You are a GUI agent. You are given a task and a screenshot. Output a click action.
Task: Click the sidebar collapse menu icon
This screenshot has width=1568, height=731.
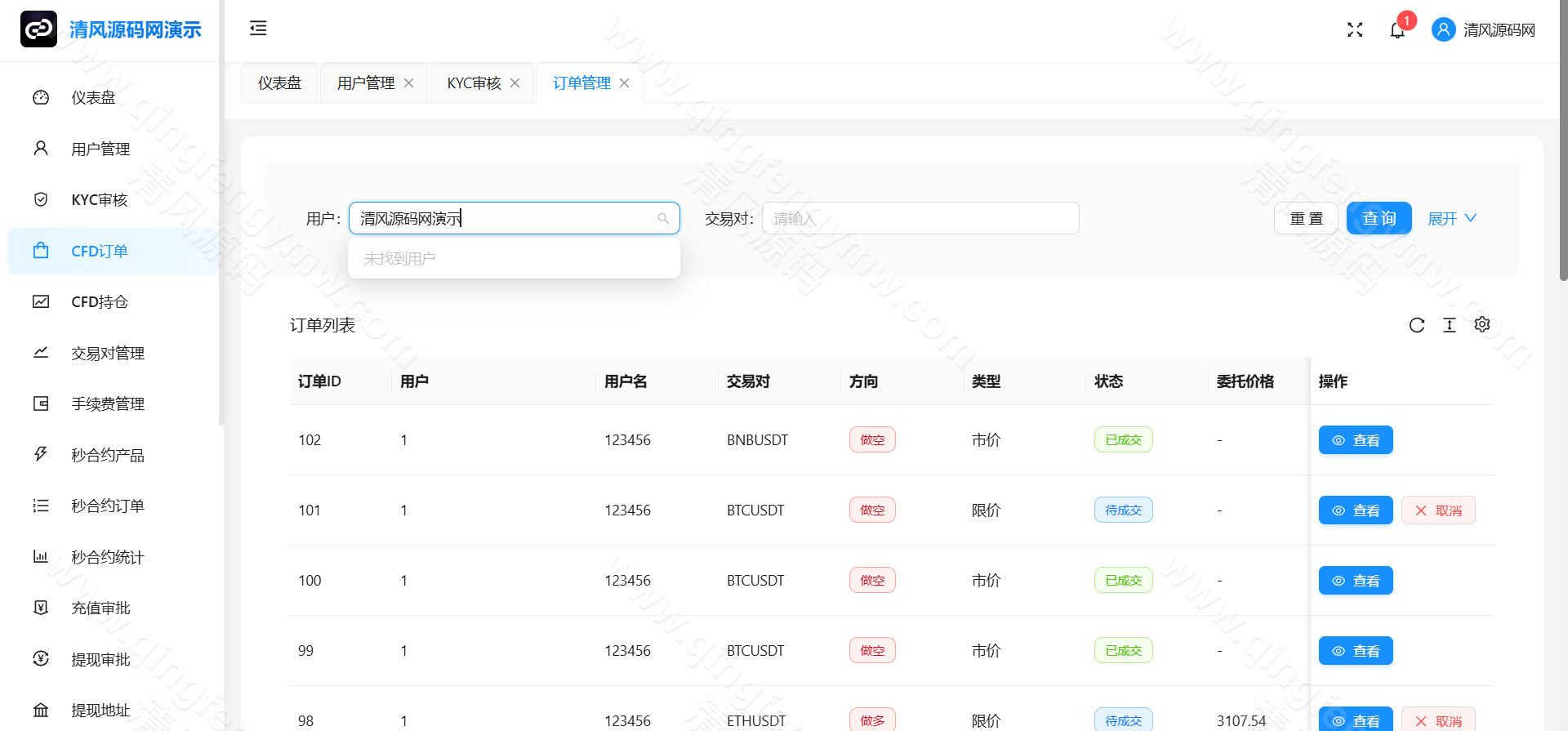[x=258, y=29]
